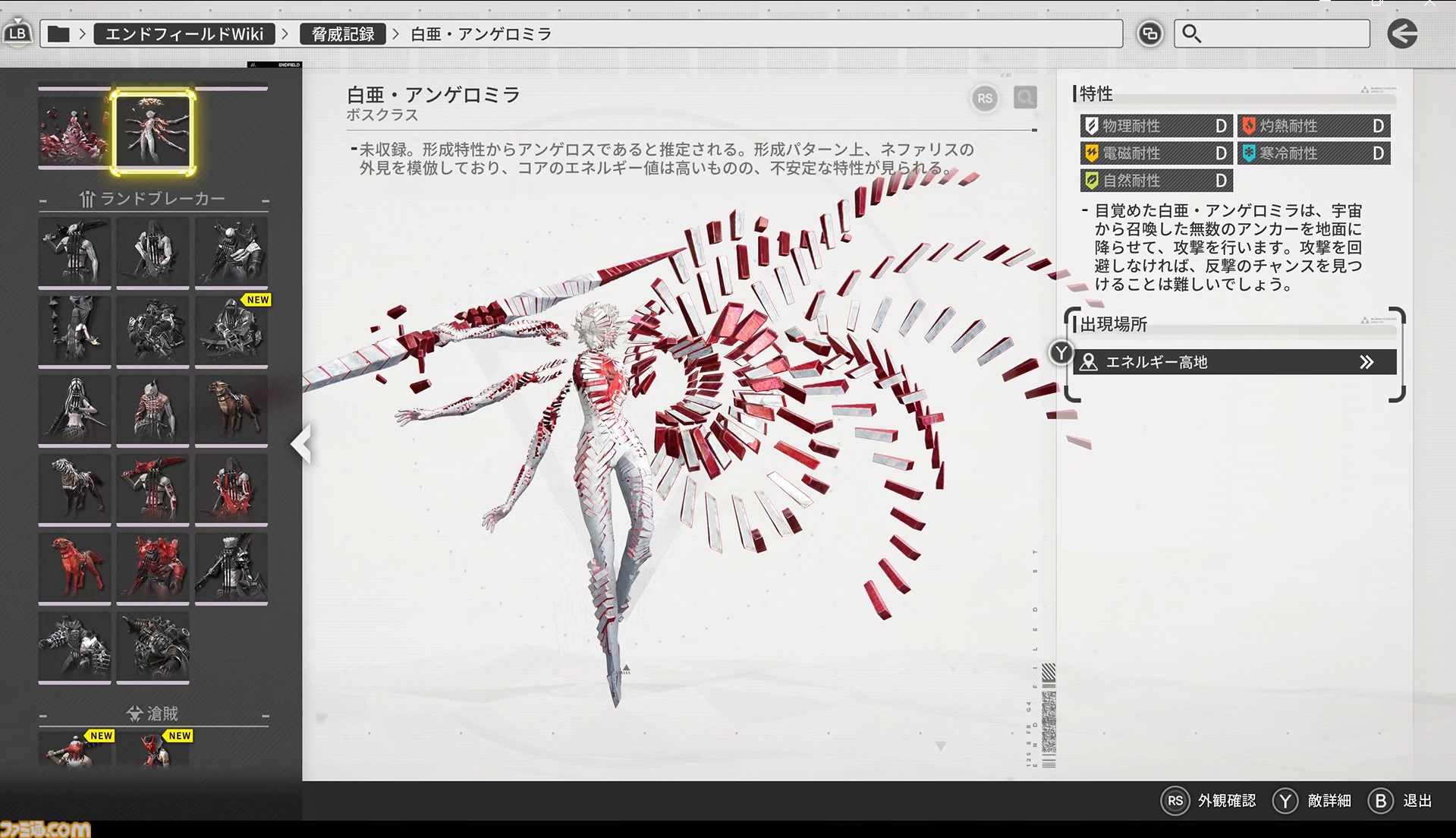1456x838 pixels.
Task: Click the down triangle below the model
Action: [x=940, y=747]
